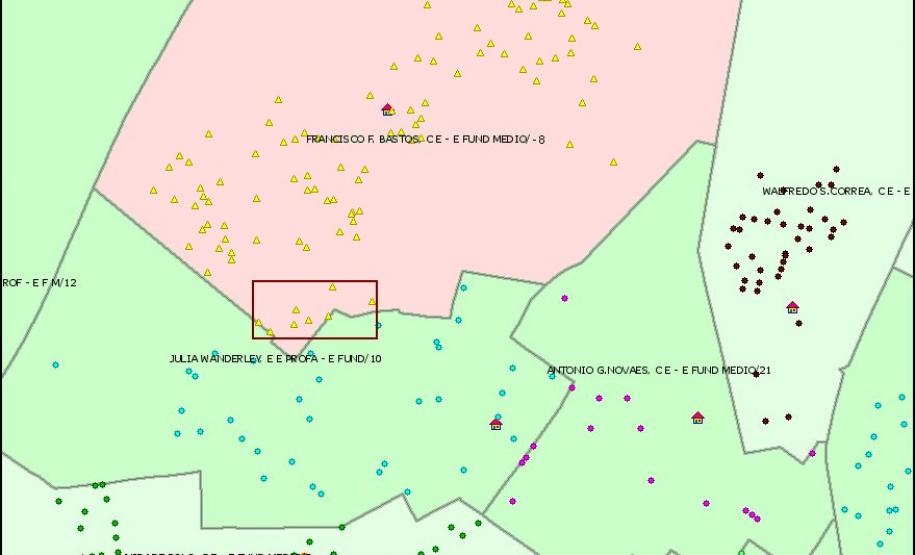Select the dark dot left of Walfredo label
Viewport: 915px width, 555px height.
point(760,175)
